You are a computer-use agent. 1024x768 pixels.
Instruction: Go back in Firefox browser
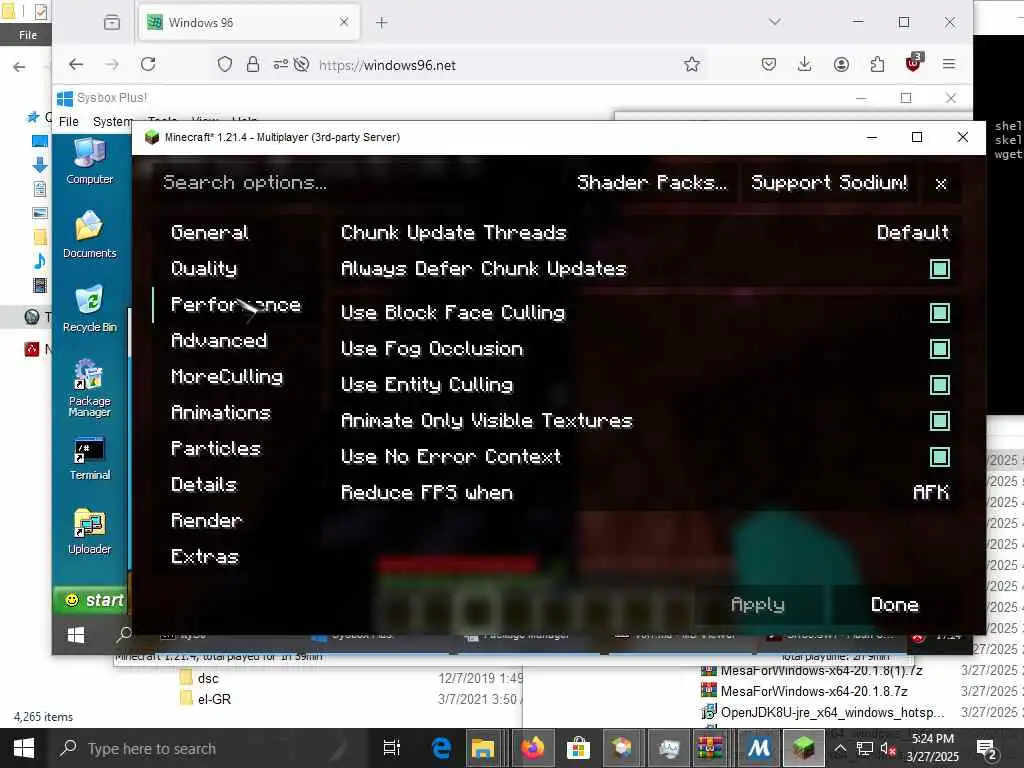click(x=76, y=64)
